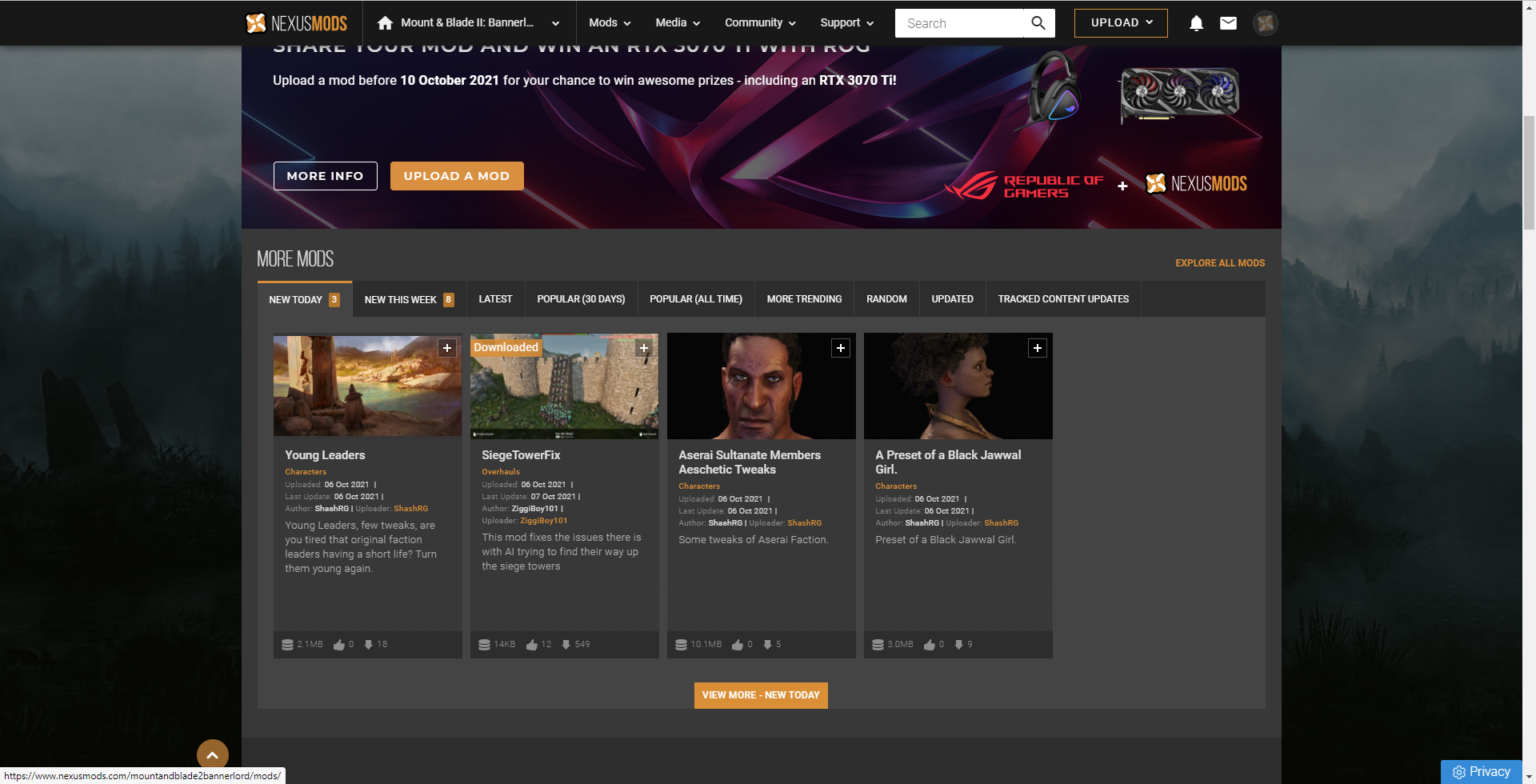
Task: Click the file size icon on Aserai Sultanate card
Action: click(x=681, y=644)
